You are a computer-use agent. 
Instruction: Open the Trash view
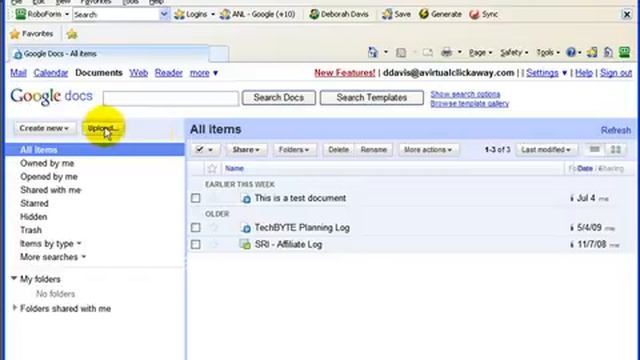[x=31, y=230]
